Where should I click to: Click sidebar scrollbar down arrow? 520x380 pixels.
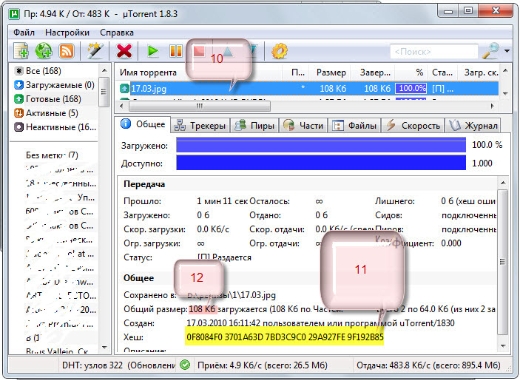click(x=104, y=347)
